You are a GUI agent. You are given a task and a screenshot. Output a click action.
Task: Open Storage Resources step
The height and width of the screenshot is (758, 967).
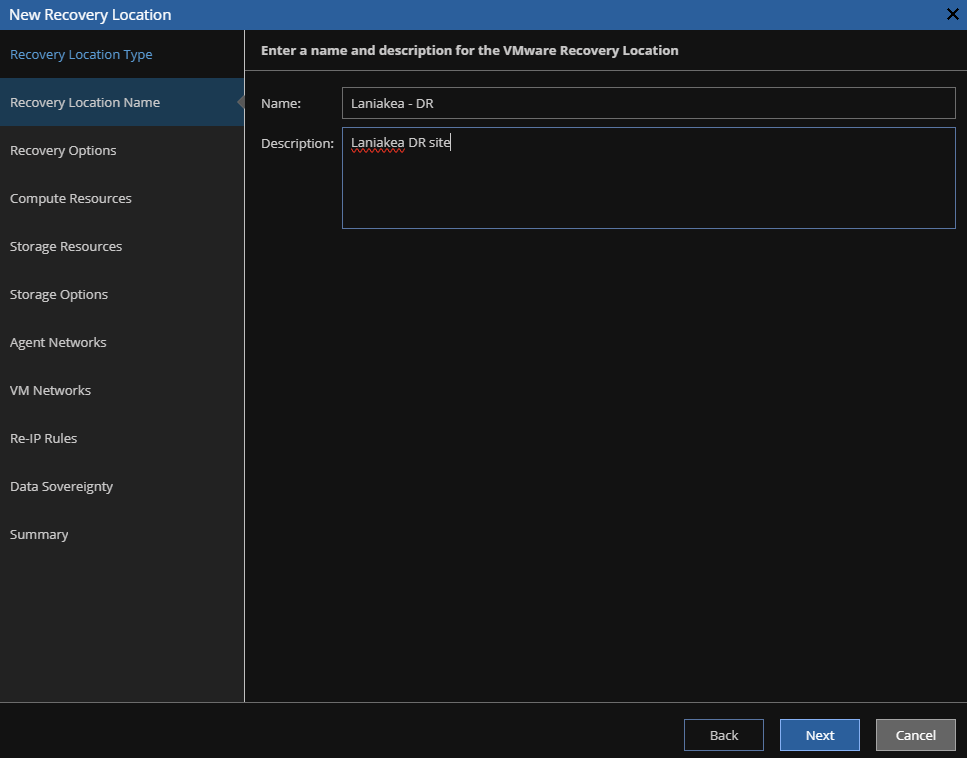[x=122, y=247]
